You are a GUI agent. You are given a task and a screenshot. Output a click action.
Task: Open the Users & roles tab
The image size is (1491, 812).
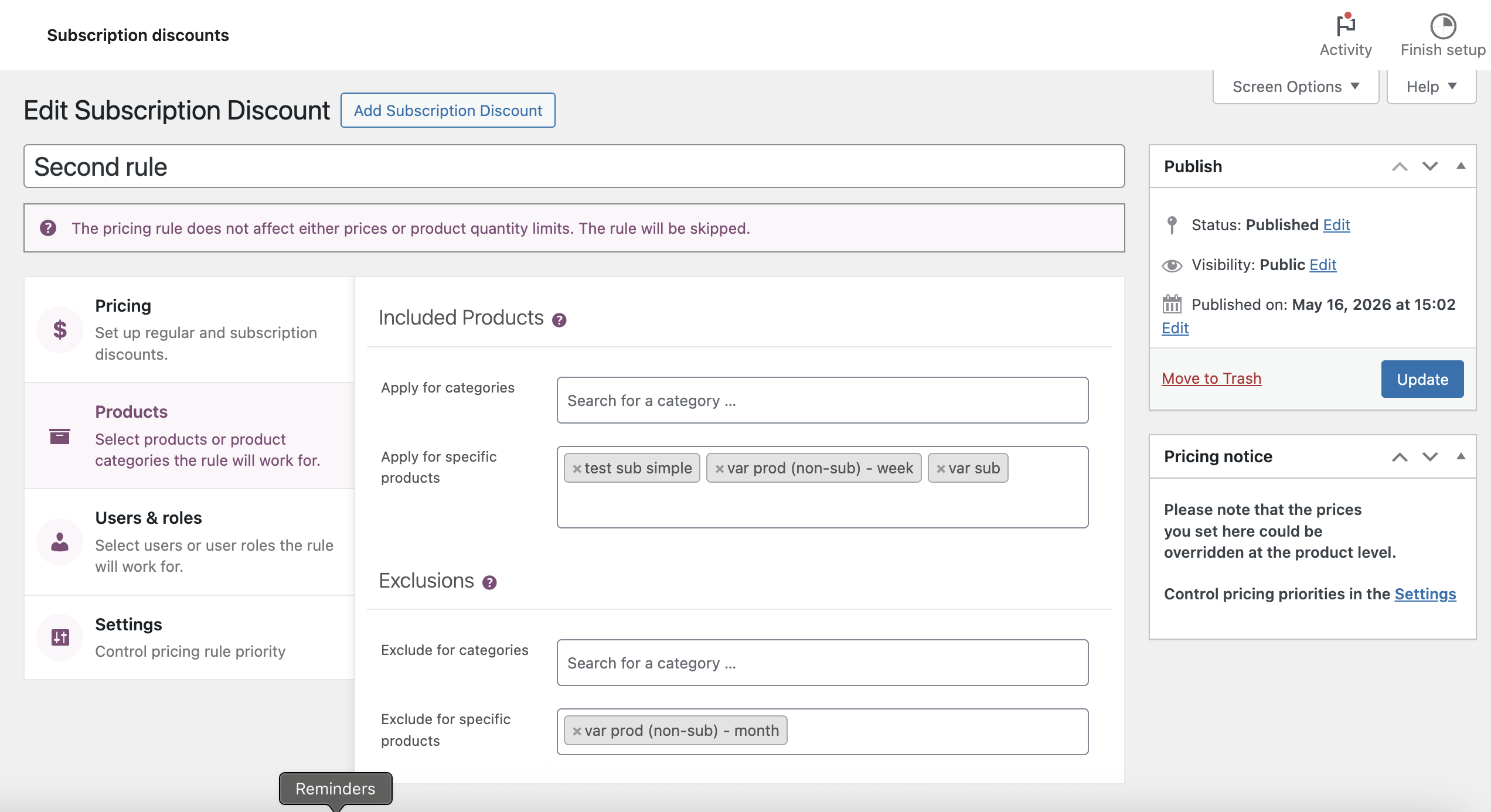[189, 542]
